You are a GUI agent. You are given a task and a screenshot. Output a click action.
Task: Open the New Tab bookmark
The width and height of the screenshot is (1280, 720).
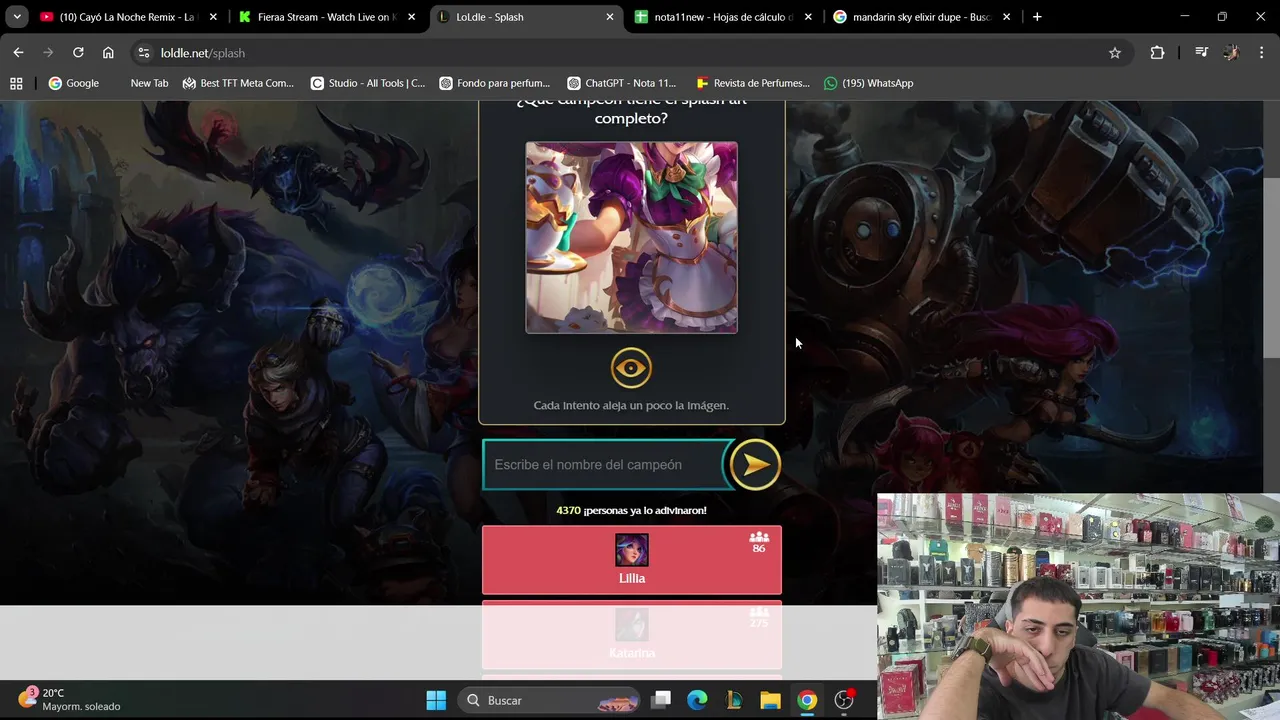149,83
